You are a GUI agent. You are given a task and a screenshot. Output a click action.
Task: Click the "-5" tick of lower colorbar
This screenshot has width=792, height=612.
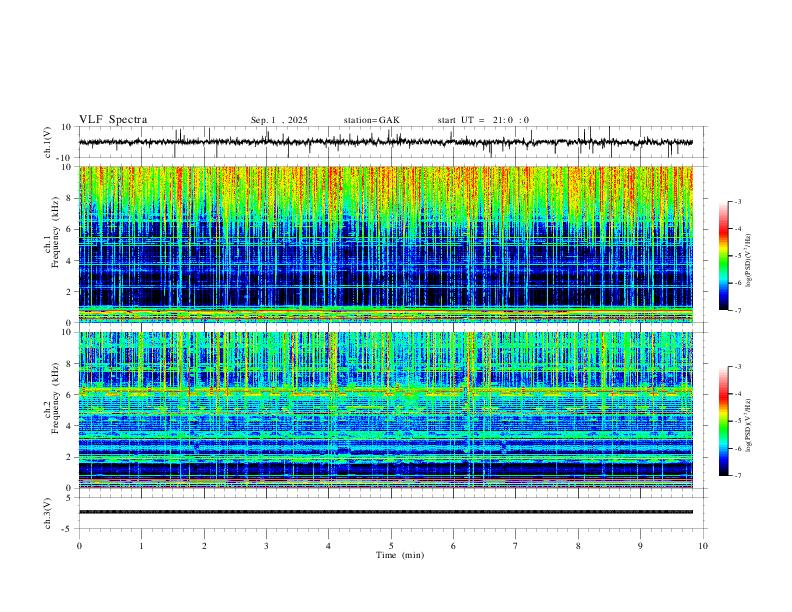(738, 421)
